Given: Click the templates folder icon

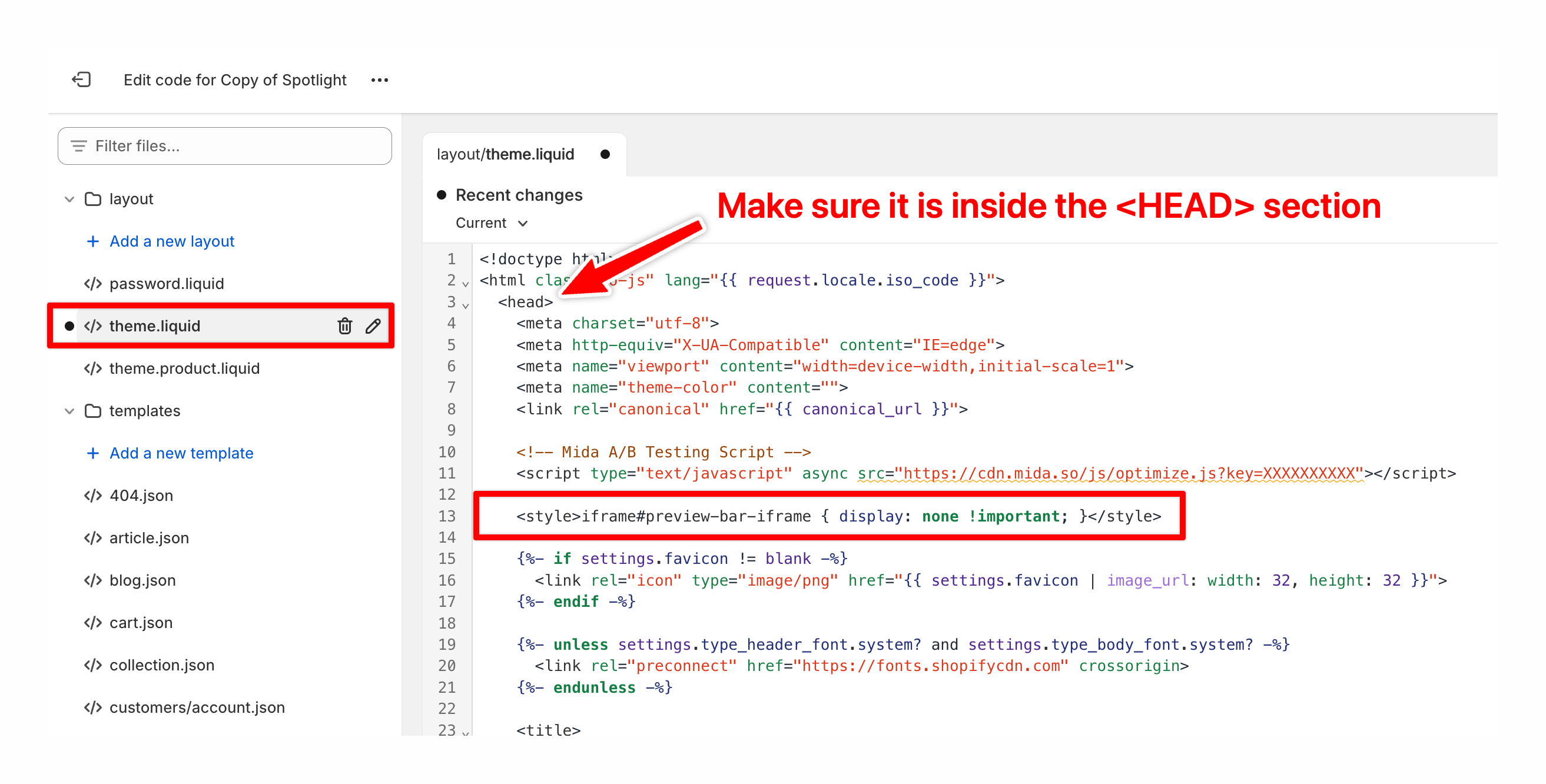Looking at the screenshot, I should click(x=92, y=411).
